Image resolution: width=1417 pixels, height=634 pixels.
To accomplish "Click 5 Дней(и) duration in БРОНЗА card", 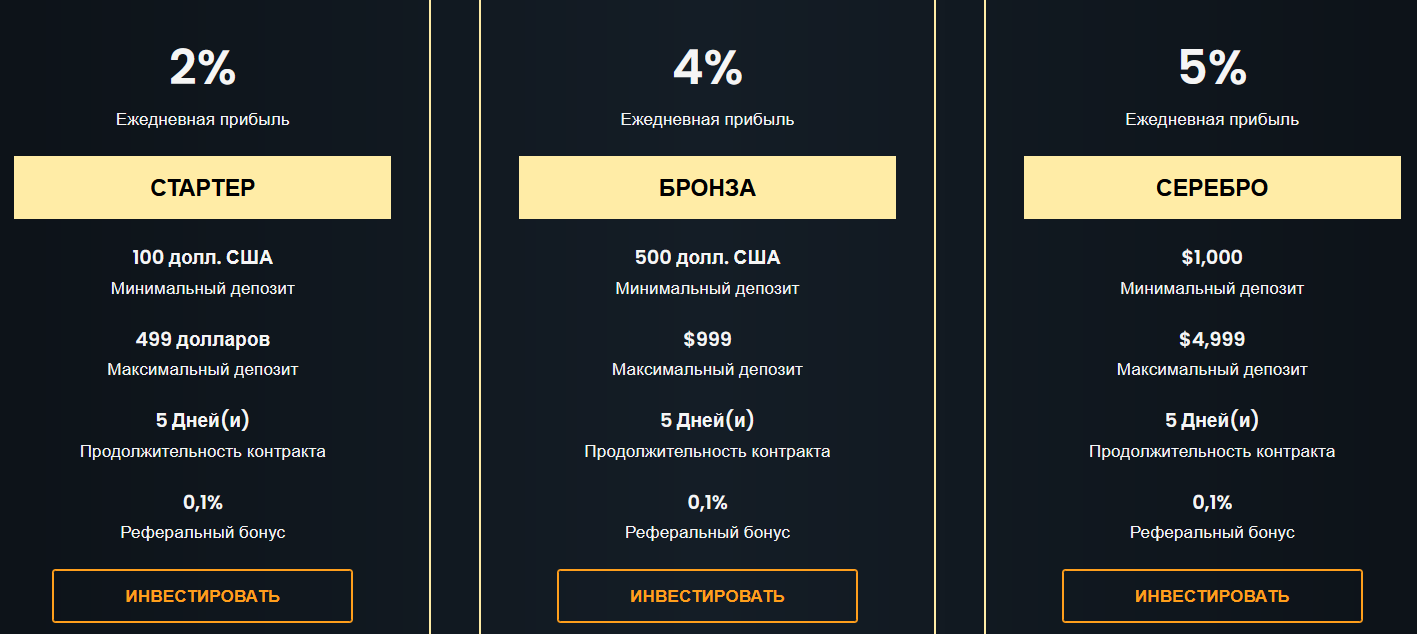I will tap(707, 420).
